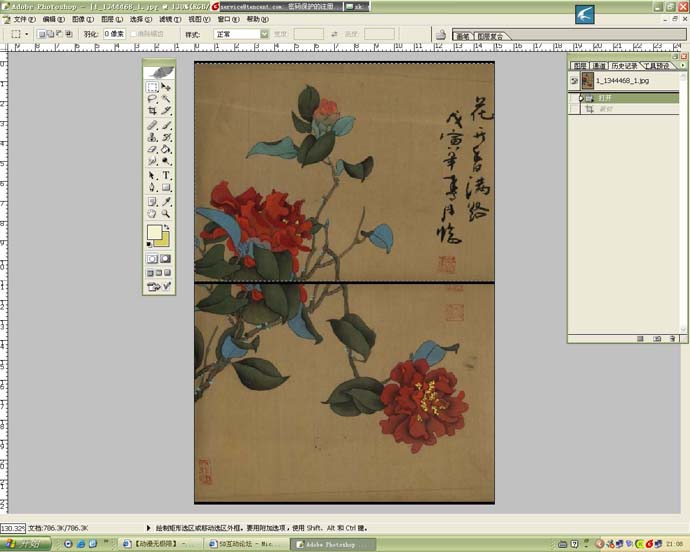690x552 pixels.
Task: Select the Eyedropper tool
Action: pyautogui.click(x=166, y=202)
